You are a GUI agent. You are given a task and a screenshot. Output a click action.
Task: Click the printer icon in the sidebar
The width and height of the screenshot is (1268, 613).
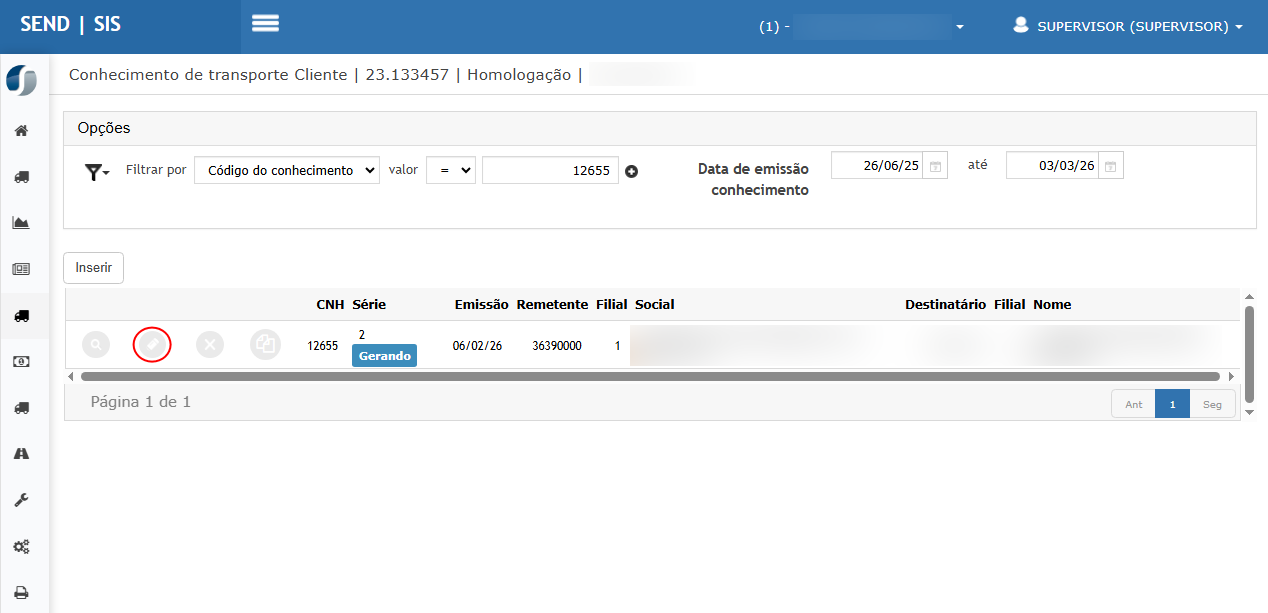21,592
